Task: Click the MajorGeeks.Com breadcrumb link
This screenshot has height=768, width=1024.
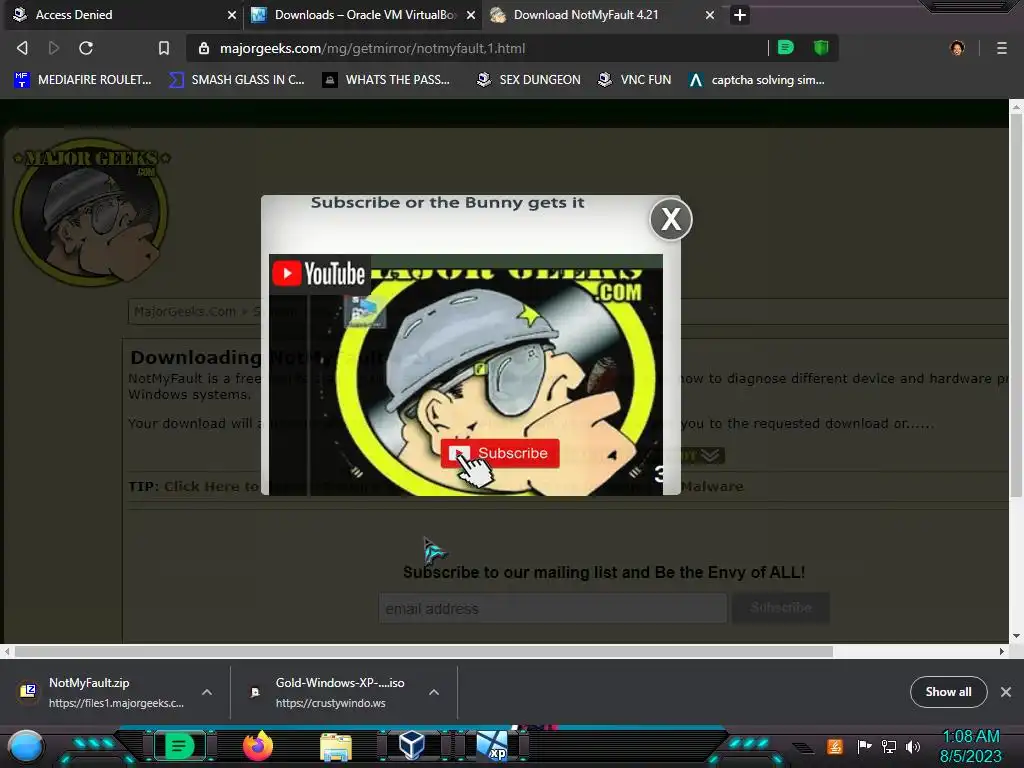Action: click(x=185, y=312)
